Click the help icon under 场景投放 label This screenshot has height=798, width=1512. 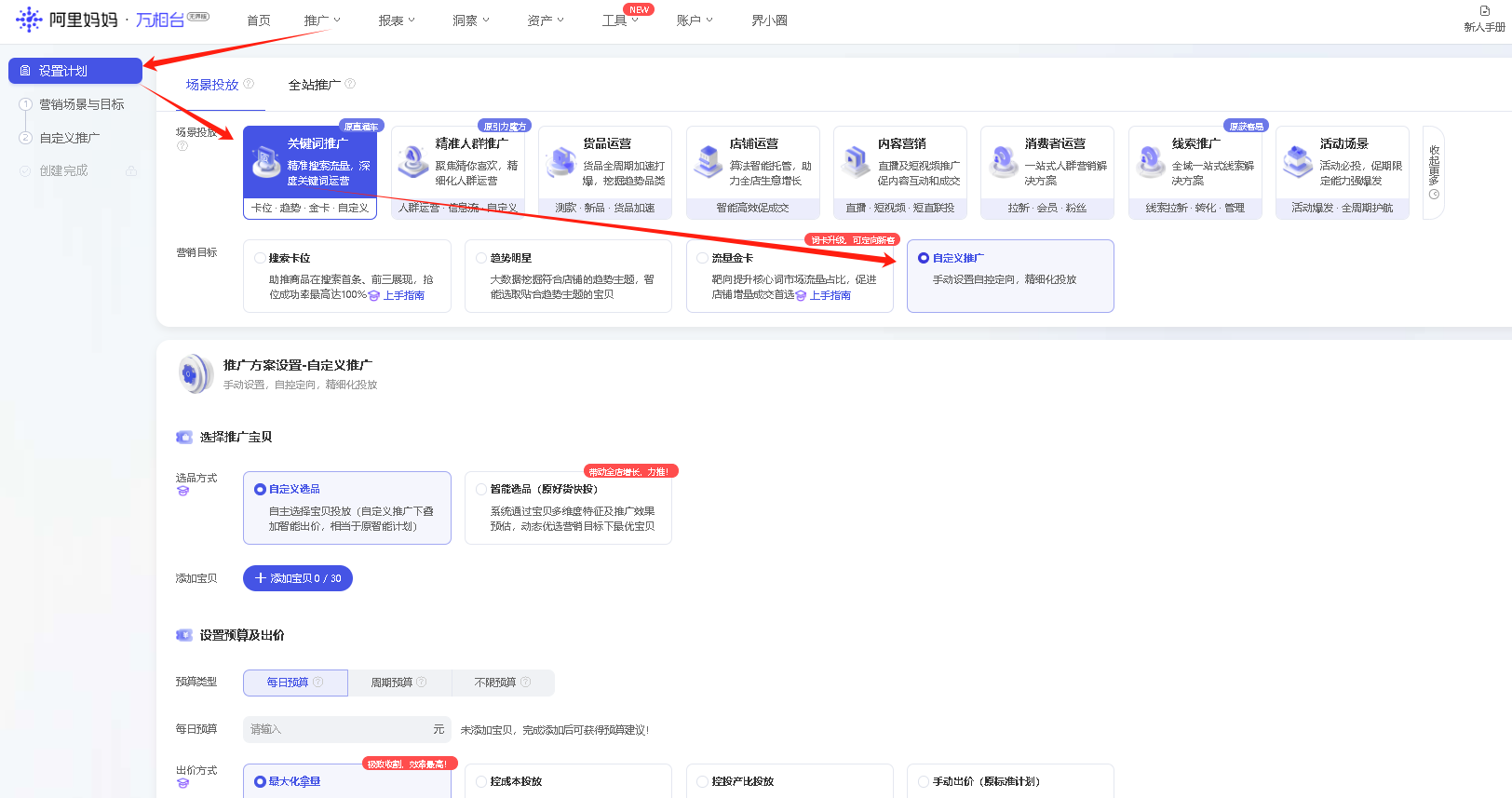pyautogui.click(x=182, y=146)
